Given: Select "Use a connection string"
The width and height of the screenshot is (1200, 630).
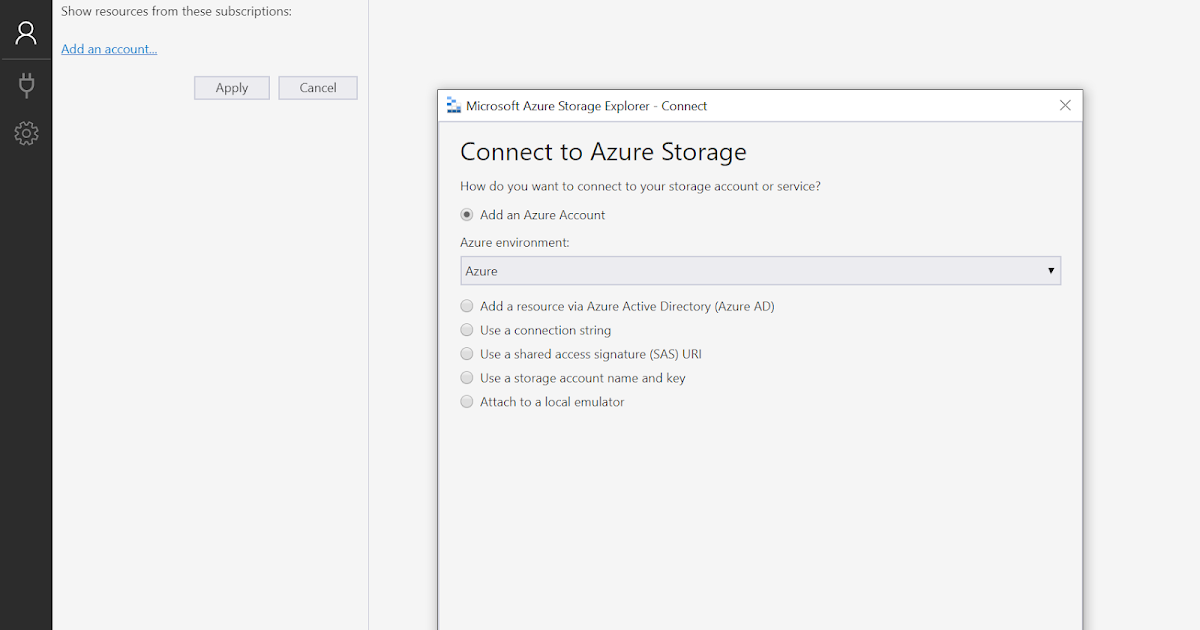Looking at the screenshot, I should 467,329.
